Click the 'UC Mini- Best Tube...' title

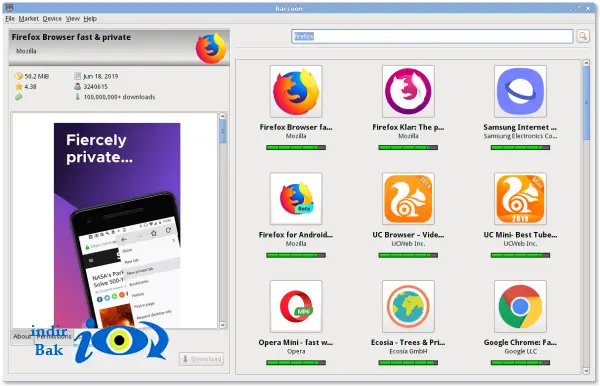[x=520, y=235]
